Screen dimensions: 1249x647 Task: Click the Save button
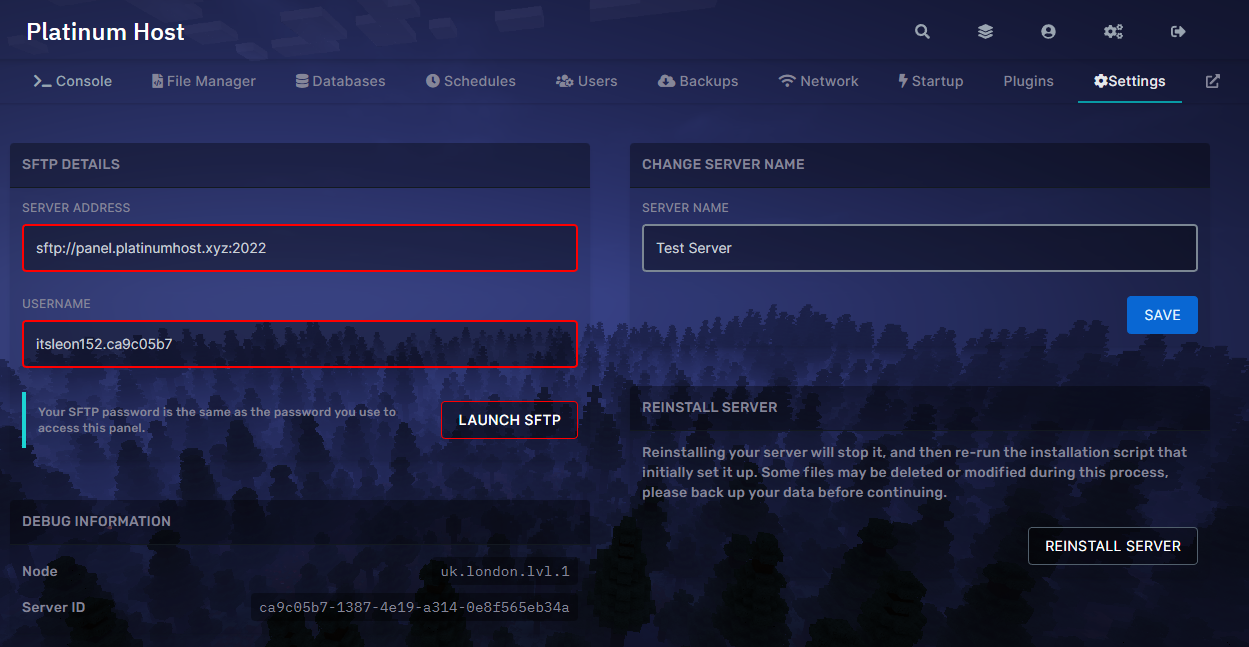click(1162, 315)
